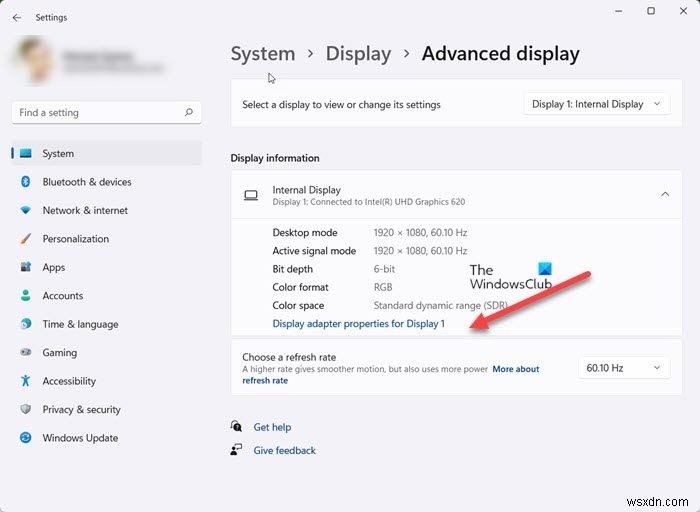Click the Bit depth value 6-bit
Viewport: 700px width, 512px height.
pyautogui.click(x=384, y=269)
